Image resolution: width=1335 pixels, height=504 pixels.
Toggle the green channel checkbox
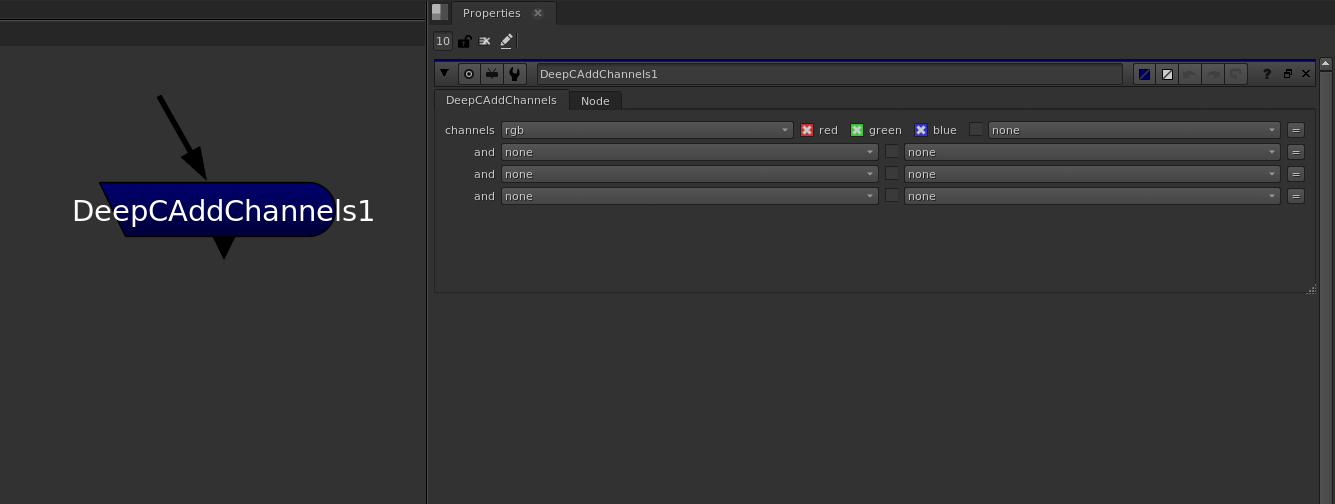(856, 130)
